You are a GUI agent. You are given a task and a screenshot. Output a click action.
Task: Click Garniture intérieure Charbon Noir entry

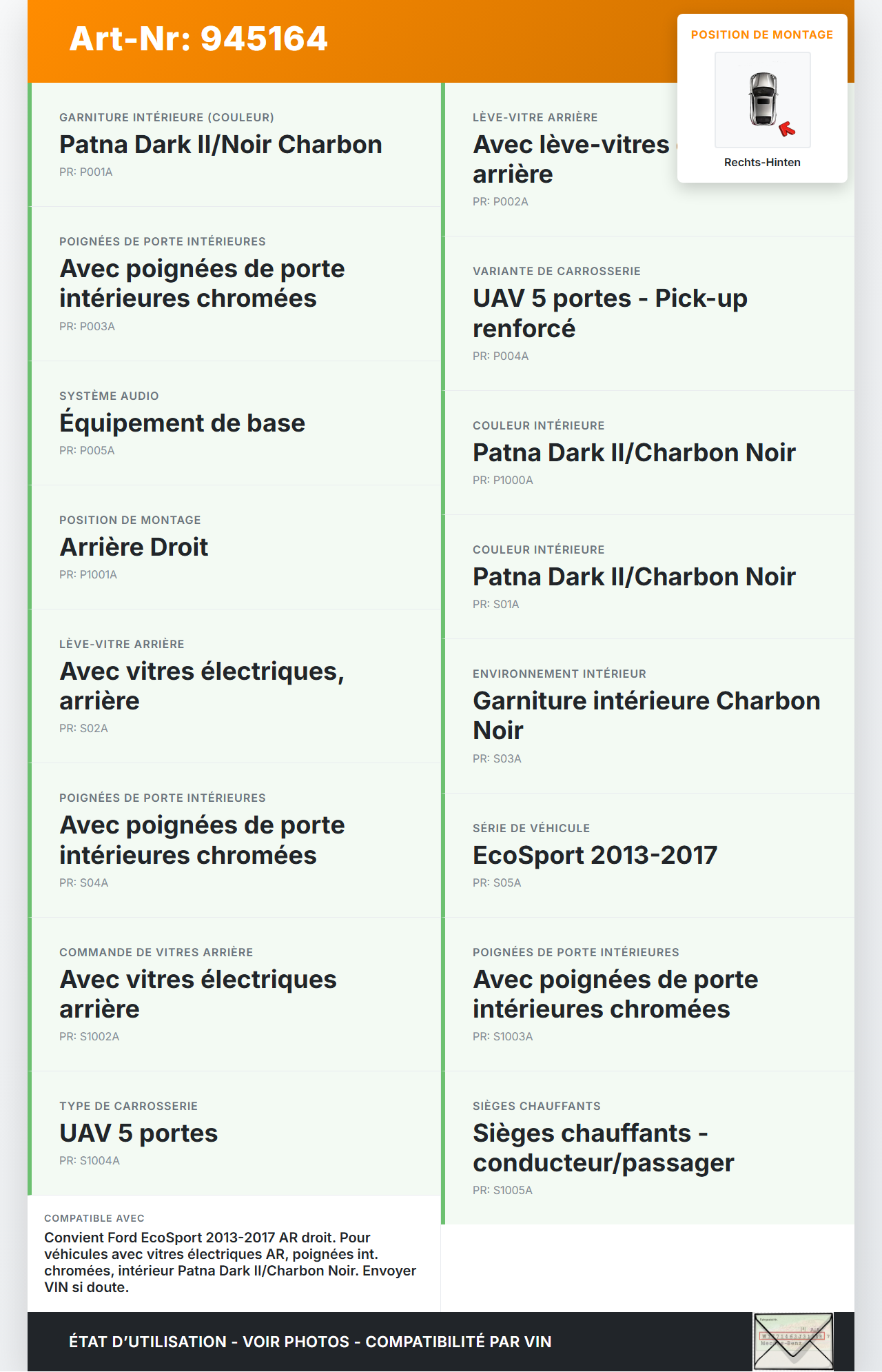[646, 716]
